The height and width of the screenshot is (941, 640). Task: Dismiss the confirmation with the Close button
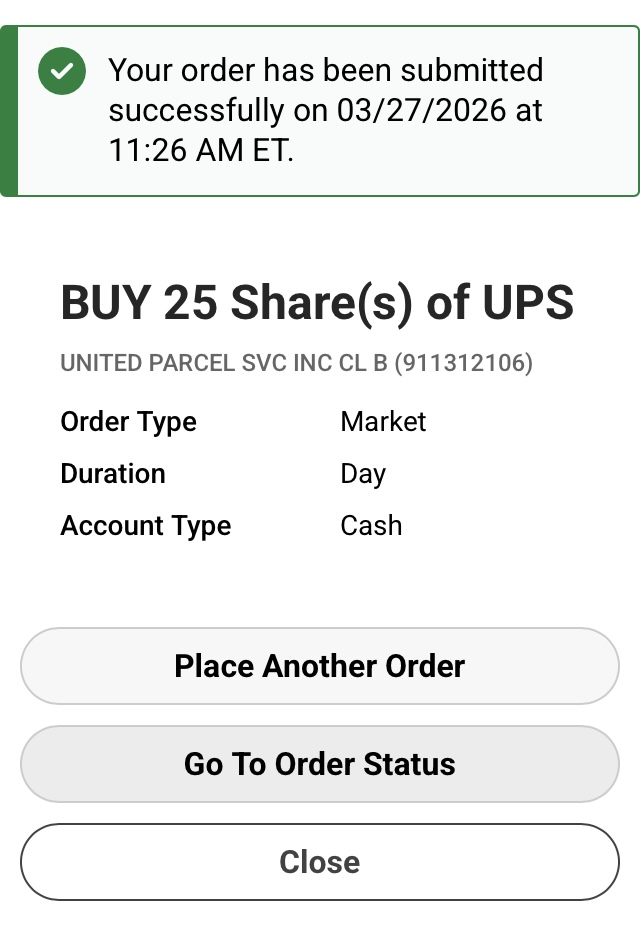click(320, 862)
